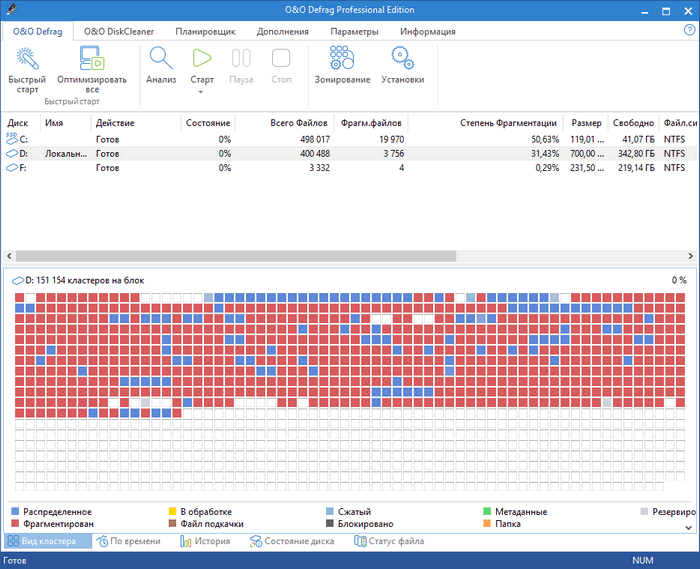700x569 pixels.
Task: Switch to Статус файла view tab
Action: [389, 541]
